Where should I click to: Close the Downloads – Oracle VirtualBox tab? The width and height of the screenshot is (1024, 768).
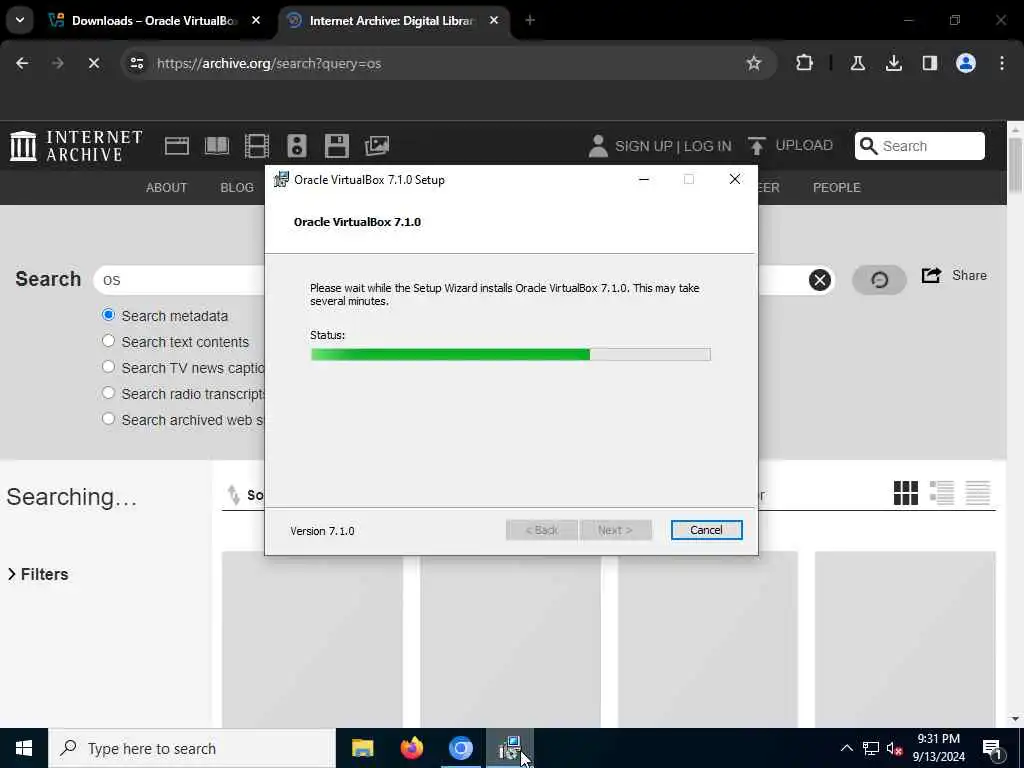256,21
